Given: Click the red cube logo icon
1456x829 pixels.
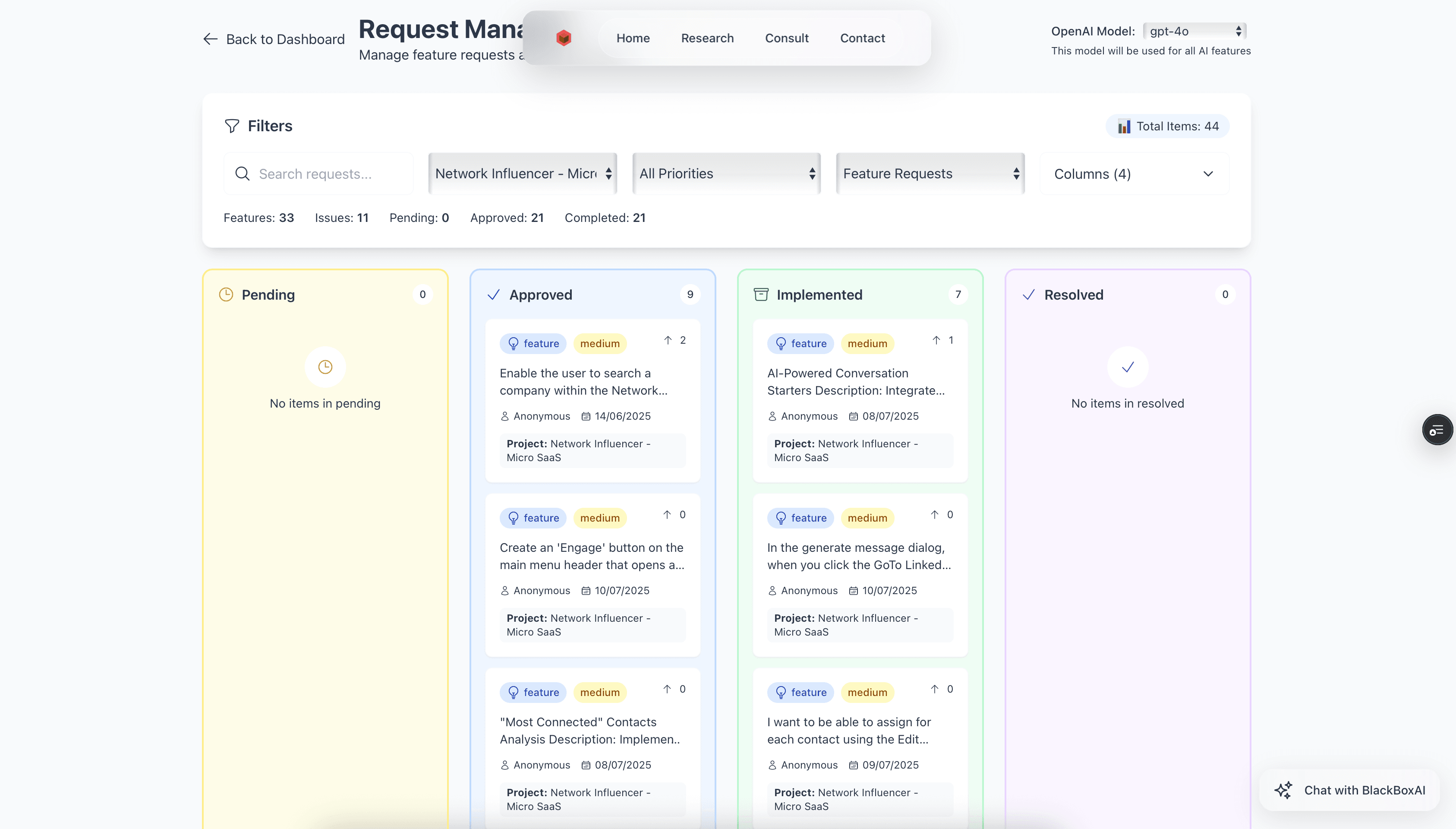Looking at the screenshot, I should (x=563, y=38).
